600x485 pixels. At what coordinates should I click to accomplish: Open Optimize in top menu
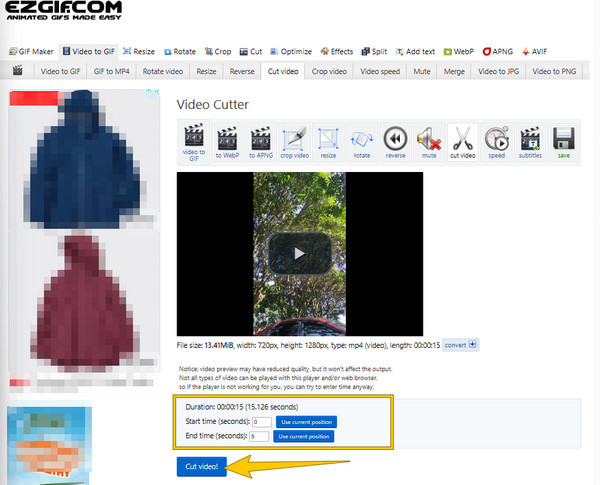point(291,51)
